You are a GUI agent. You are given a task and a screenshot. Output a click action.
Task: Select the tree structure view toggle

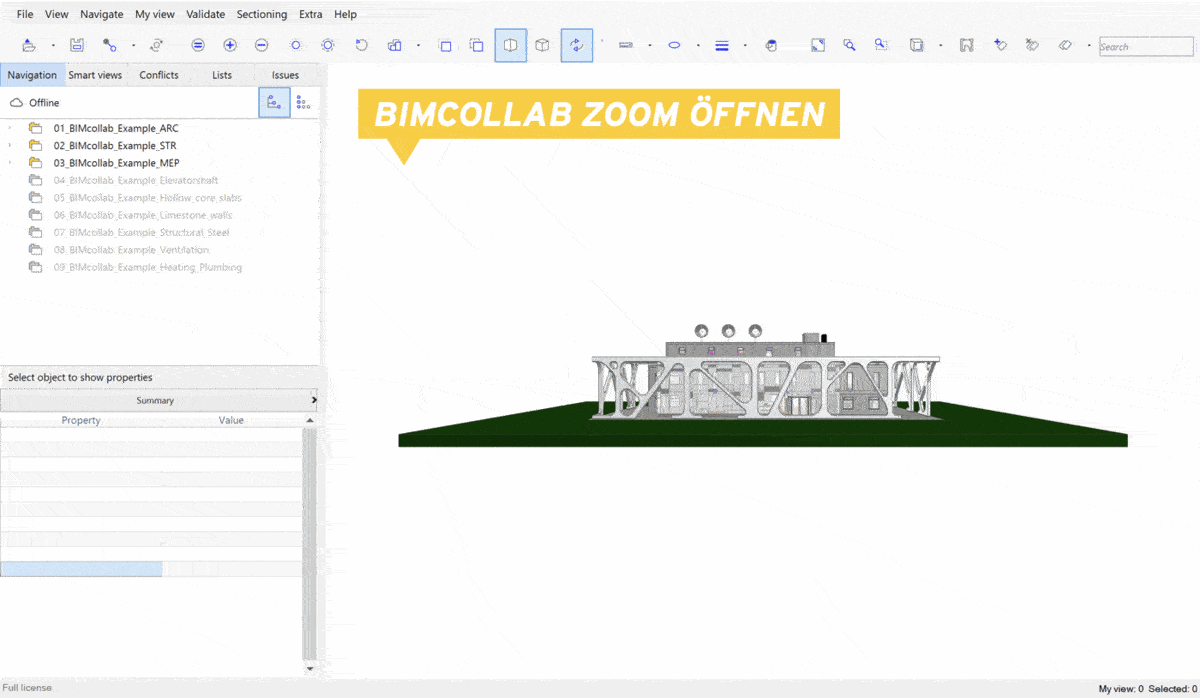[274, 101]
